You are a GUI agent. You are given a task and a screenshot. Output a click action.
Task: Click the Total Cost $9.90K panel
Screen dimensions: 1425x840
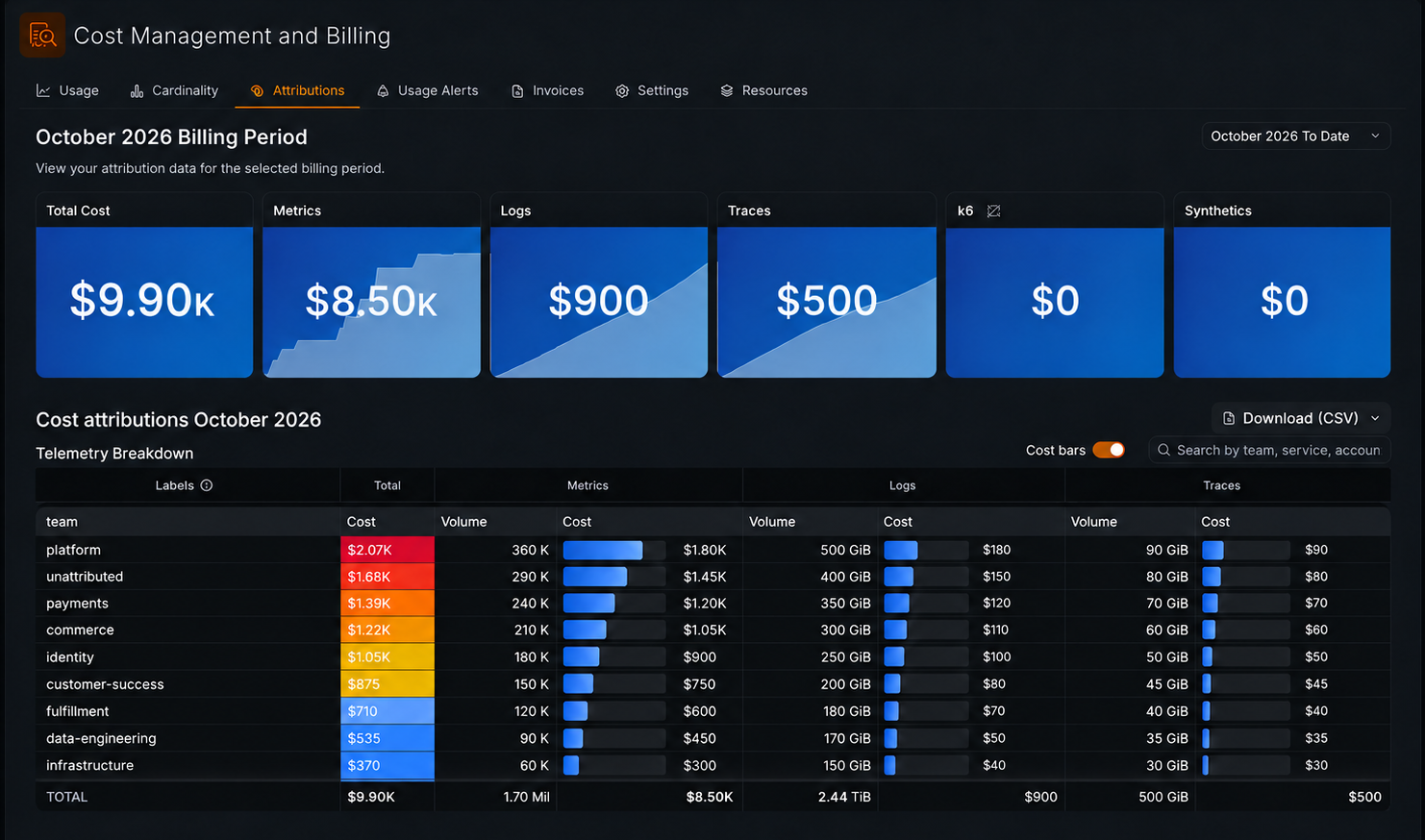click(x=144, y=285)
